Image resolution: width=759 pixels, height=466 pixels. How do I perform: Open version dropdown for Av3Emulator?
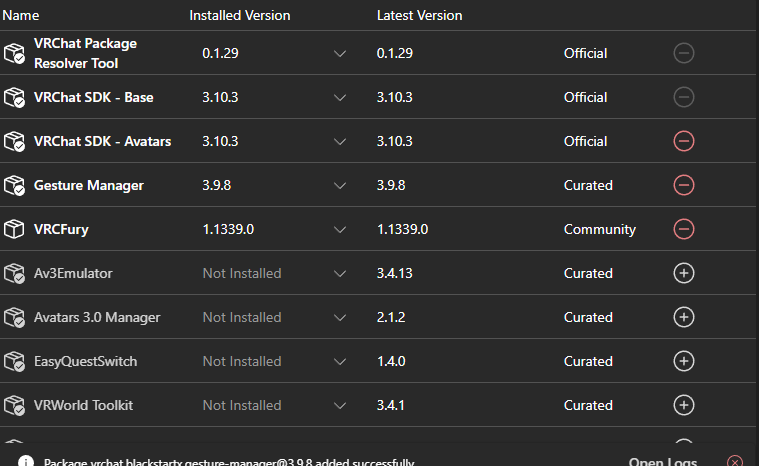point(340,274)
